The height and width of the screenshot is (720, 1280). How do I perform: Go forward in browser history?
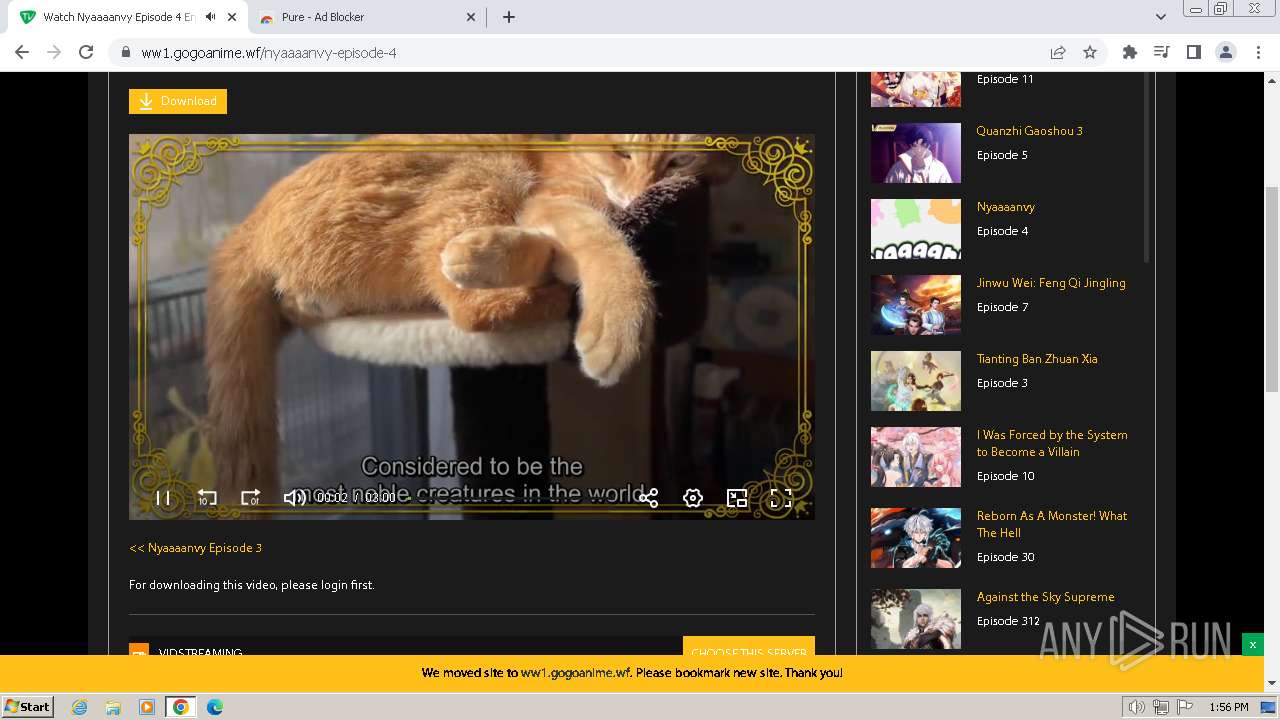[54, 52]
